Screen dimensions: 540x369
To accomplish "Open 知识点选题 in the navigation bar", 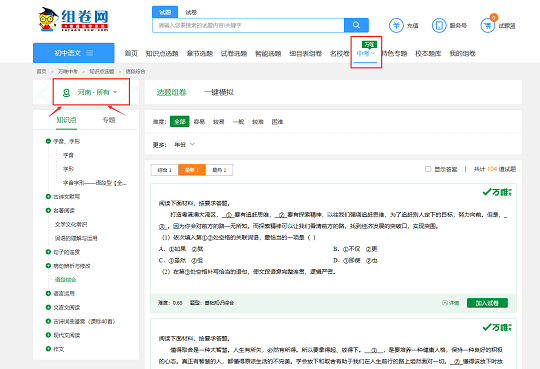I will pyautogui.click(x=162, y=53).
